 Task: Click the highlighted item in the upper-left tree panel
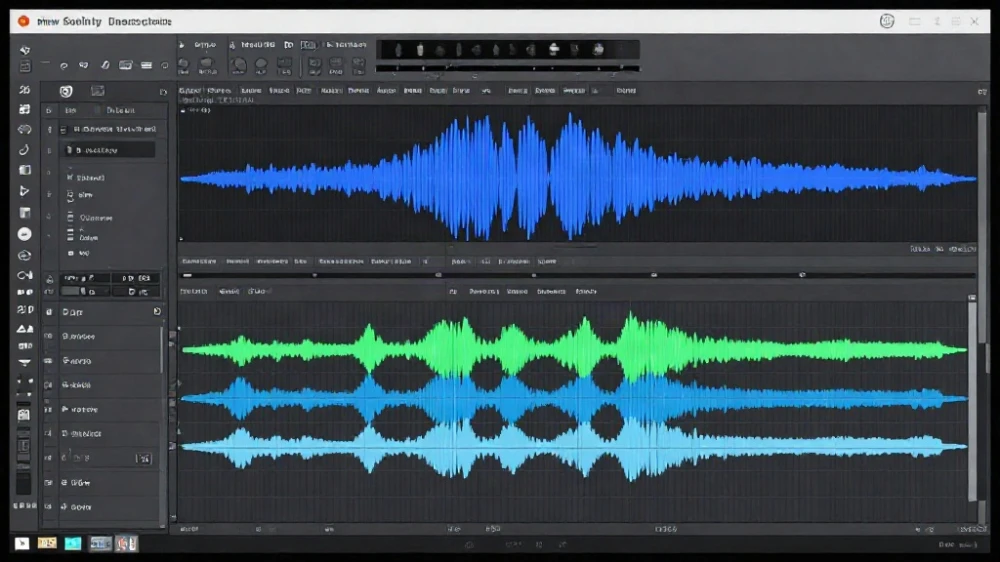coord(109,151)
